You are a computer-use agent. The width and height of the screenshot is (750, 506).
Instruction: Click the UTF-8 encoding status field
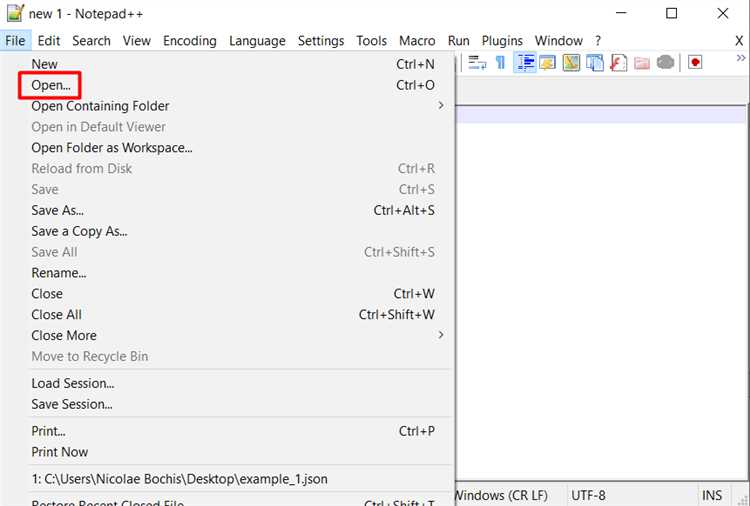(588, 495)
